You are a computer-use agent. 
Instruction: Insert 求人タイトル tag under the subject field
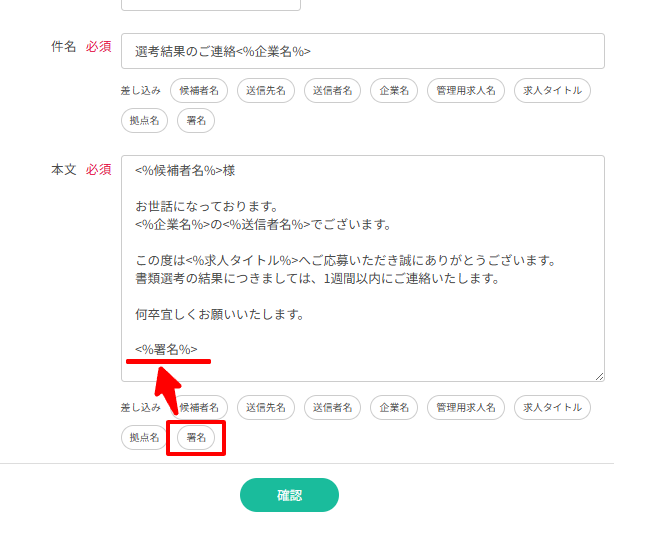coord(552,91)
